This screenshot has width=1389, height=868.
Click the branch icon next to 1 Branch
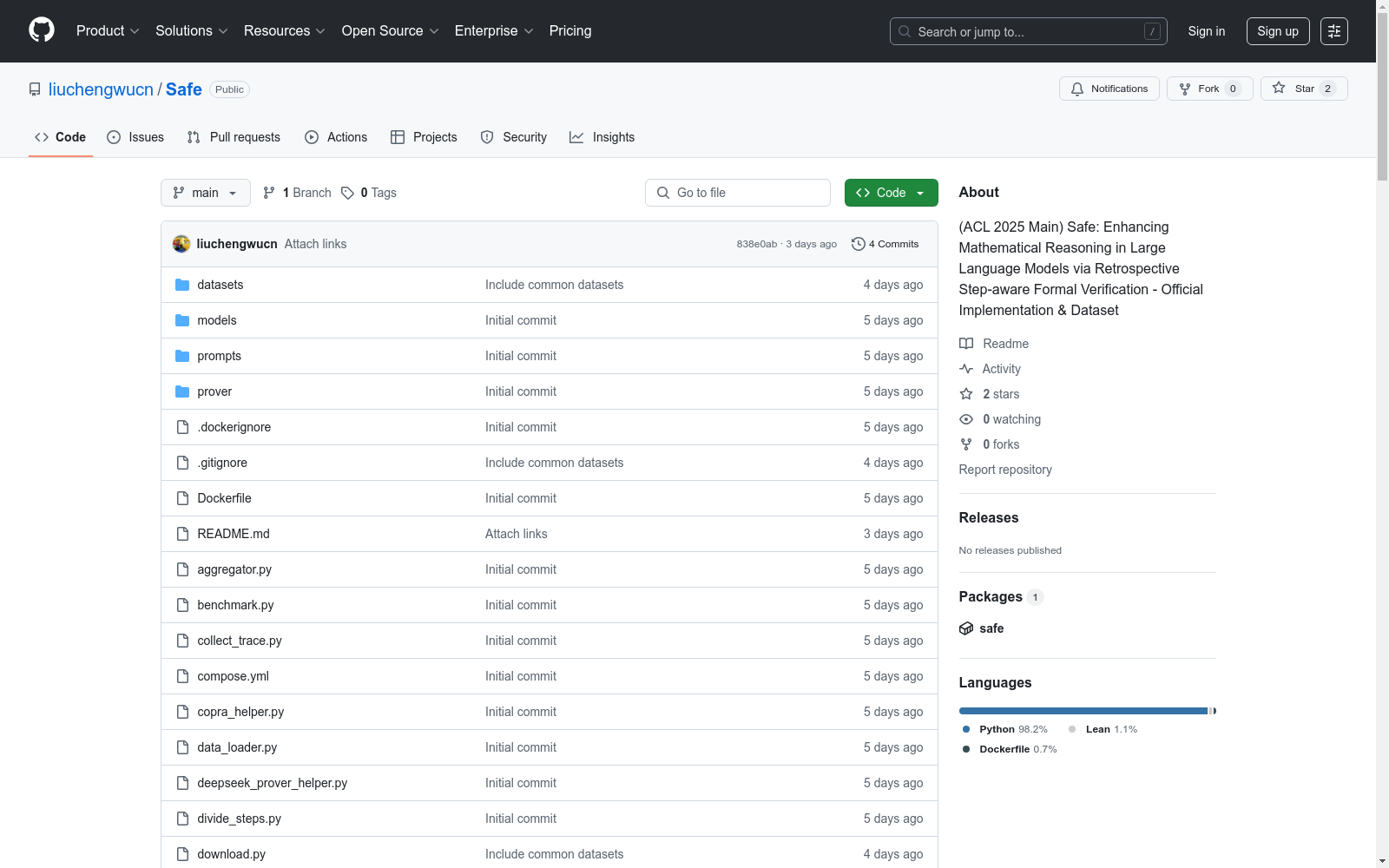pos(269,193)
